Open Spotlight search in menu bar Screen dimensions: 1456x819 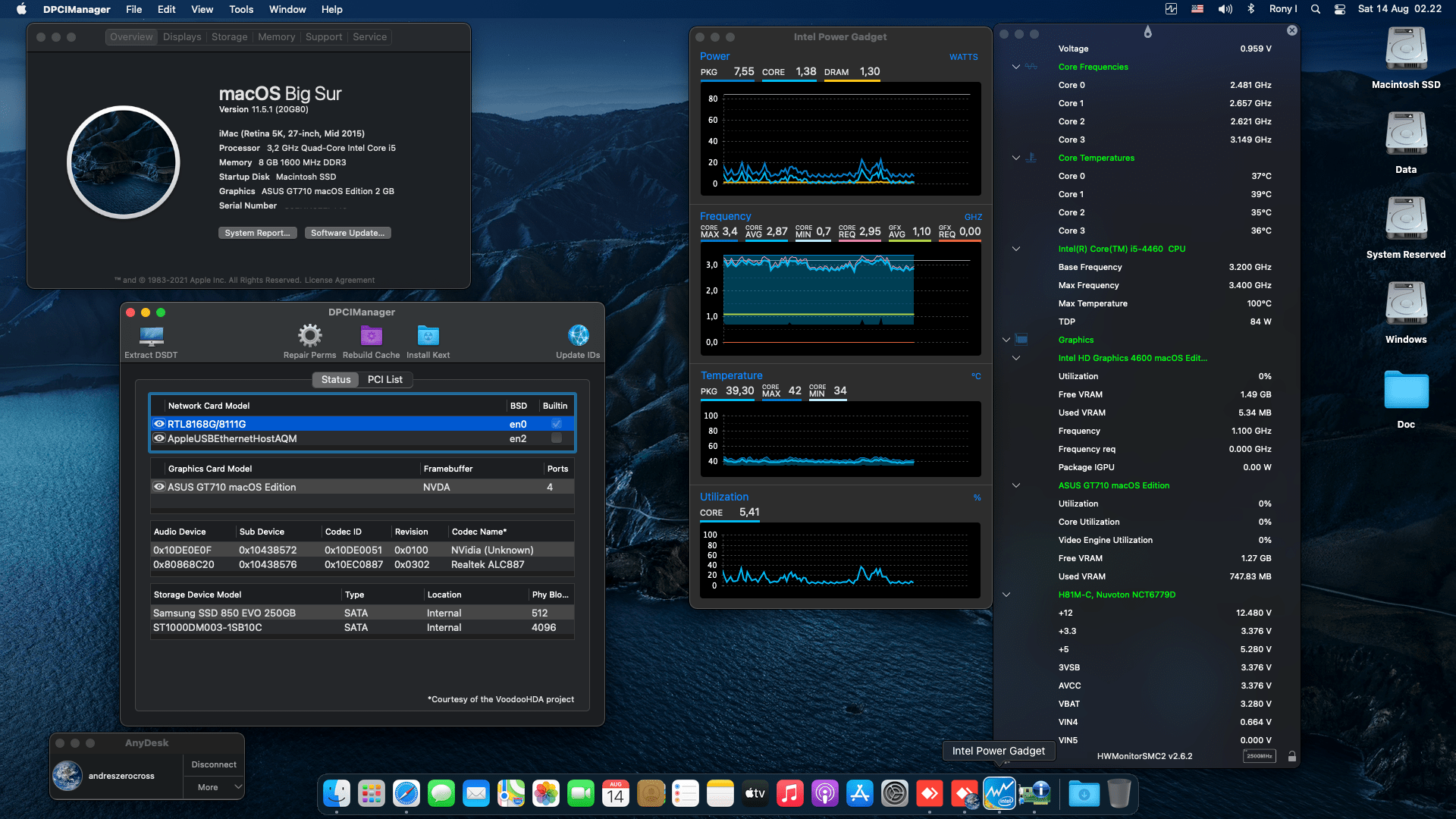(x=1316, y=9)
